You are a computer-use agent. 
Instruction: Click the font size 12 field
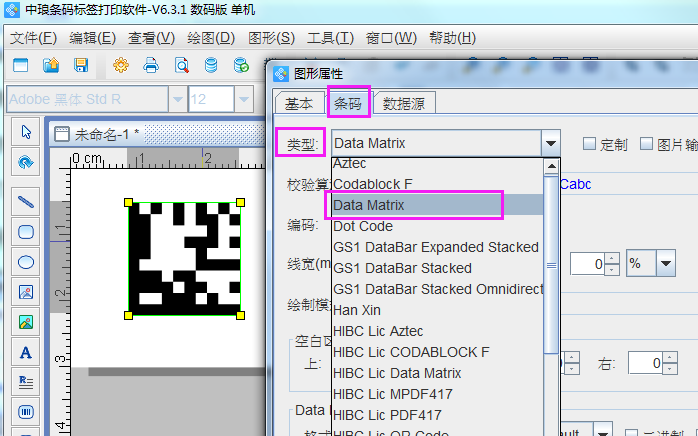tap(211, 99)
